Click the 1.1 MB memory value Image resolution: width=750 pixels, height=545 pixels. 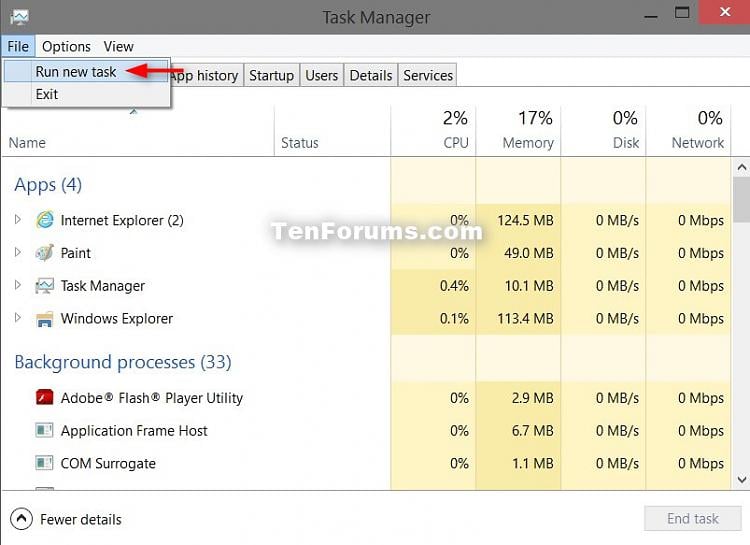pyautogui.click(x=532, y=464)
